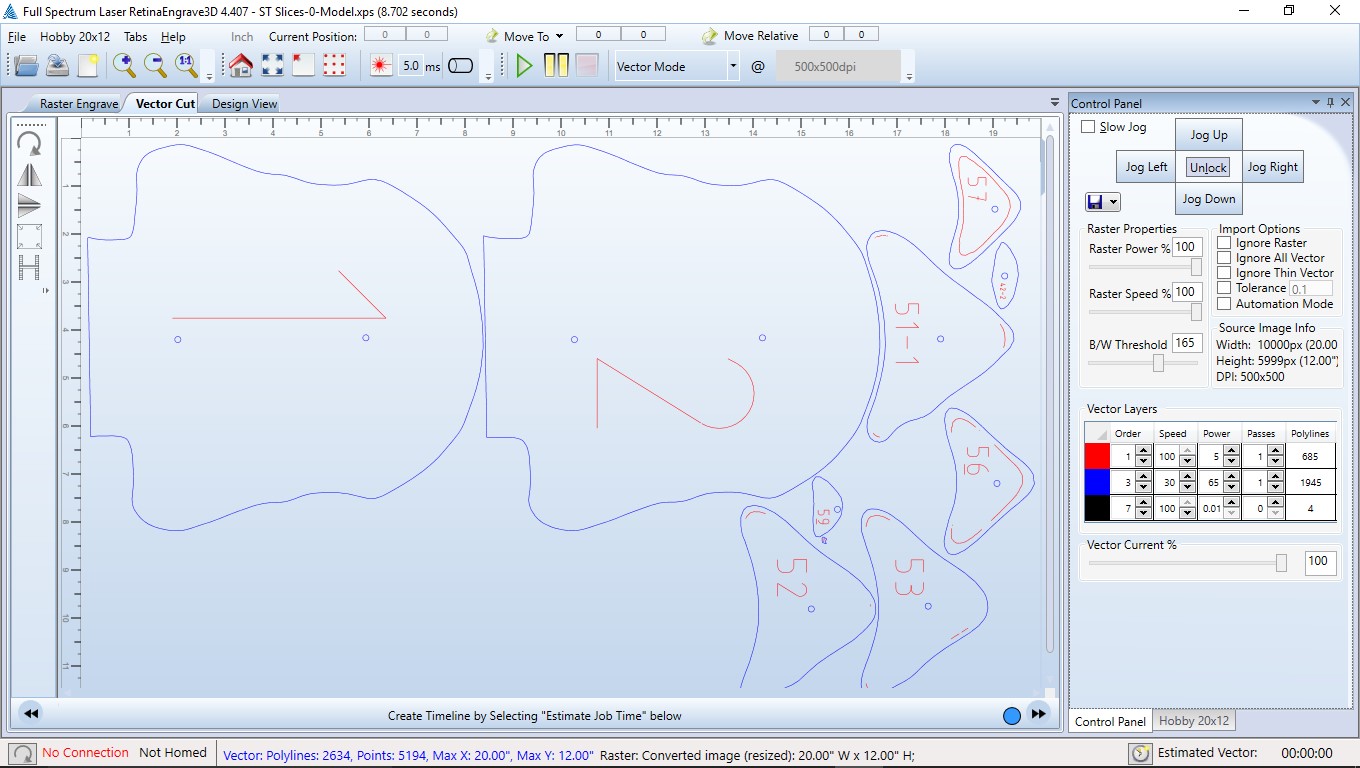Switch to Hobby 20x12 bottom tab
The image size is (1360, 768).
point(1194,720)
